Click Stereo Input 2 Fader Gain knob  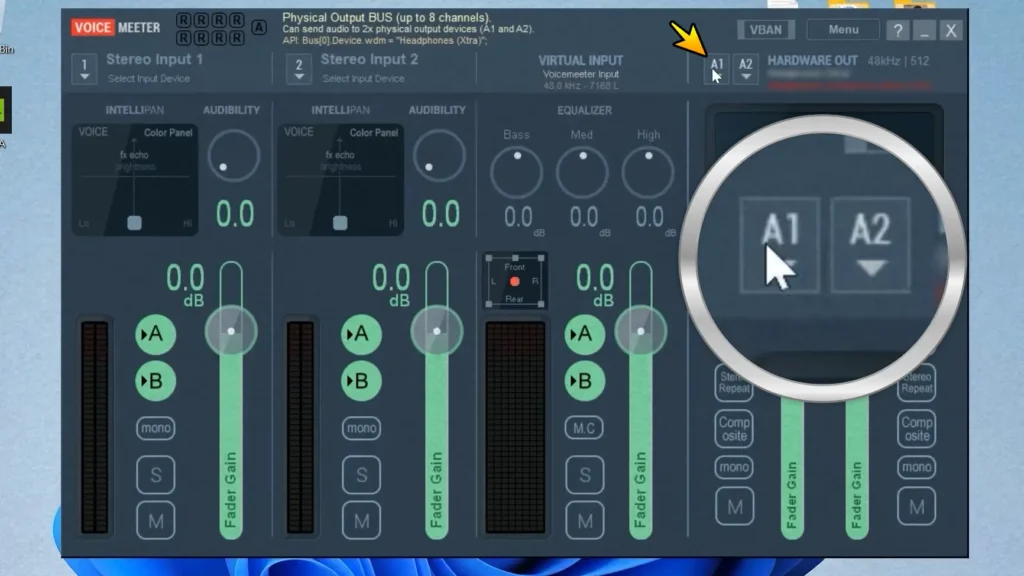tap(437, 332)
